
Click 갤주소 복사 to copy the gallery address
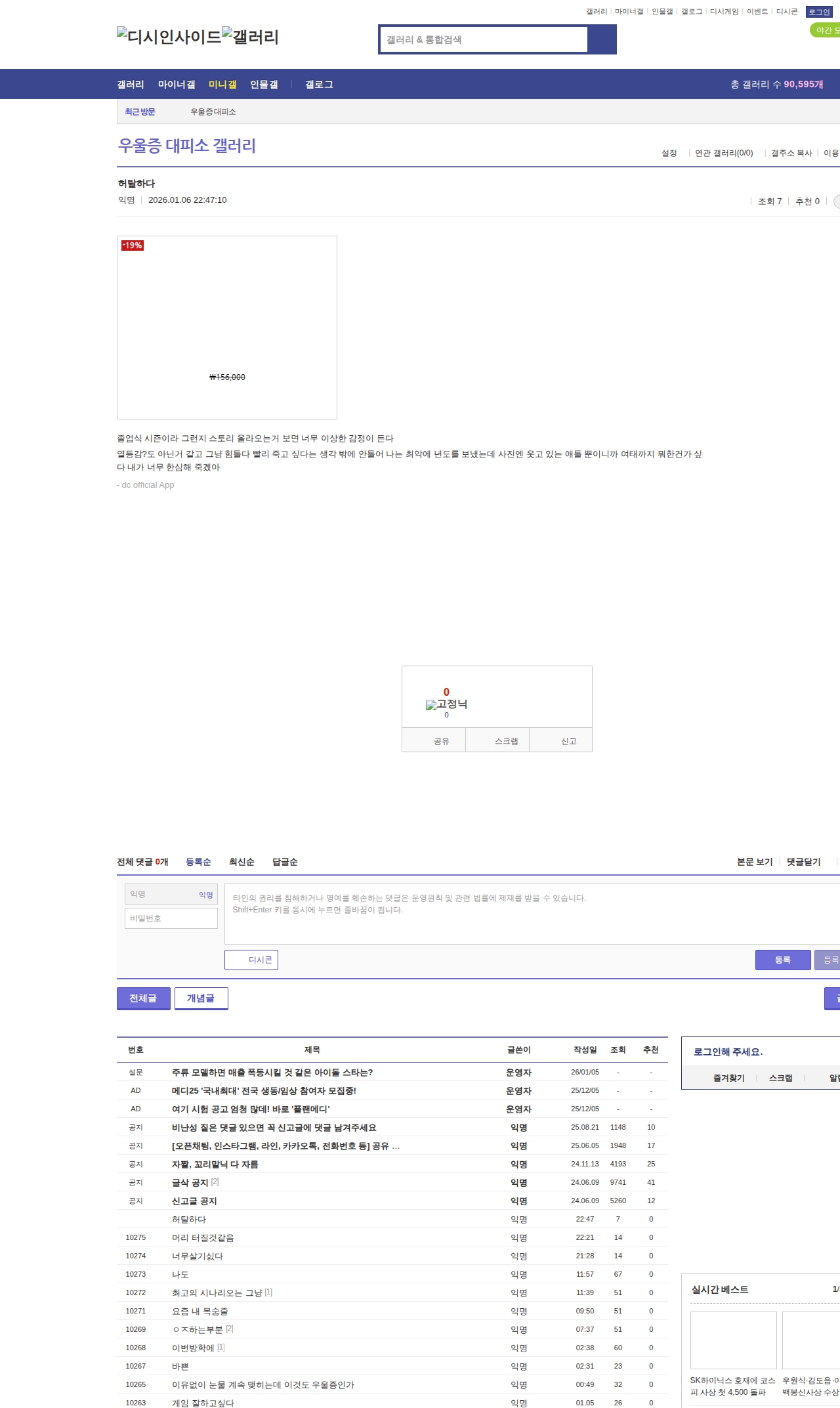point(791,153)
